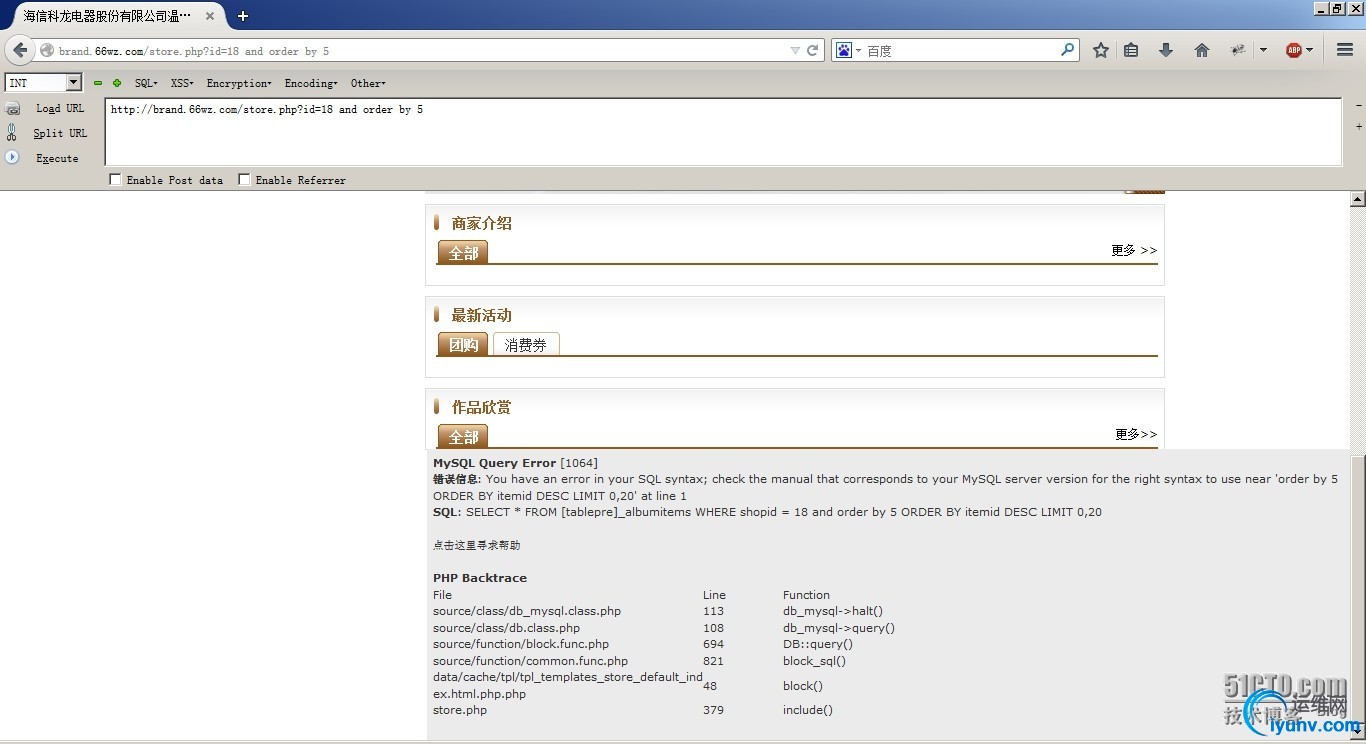This screenshot has height=744, width=1366.
Task: Click the green plus HackBar button
Action: pos(117,83)
